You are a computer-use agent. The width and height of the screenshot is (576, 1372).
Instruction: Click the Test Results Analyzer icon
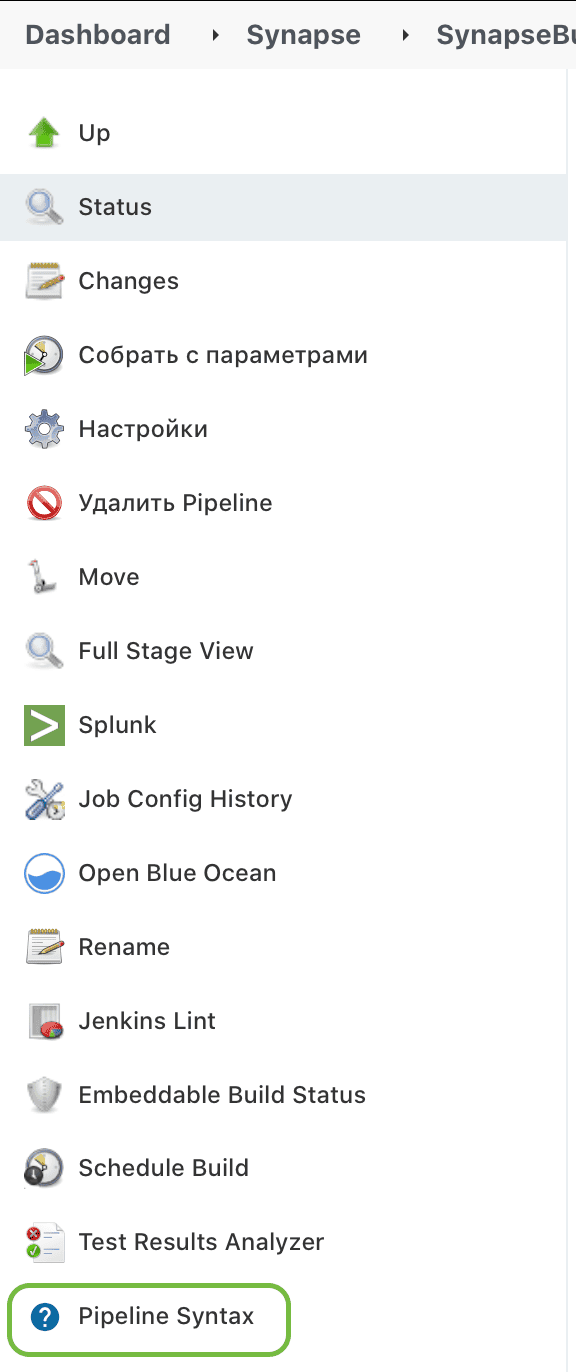coord(44,1243)
